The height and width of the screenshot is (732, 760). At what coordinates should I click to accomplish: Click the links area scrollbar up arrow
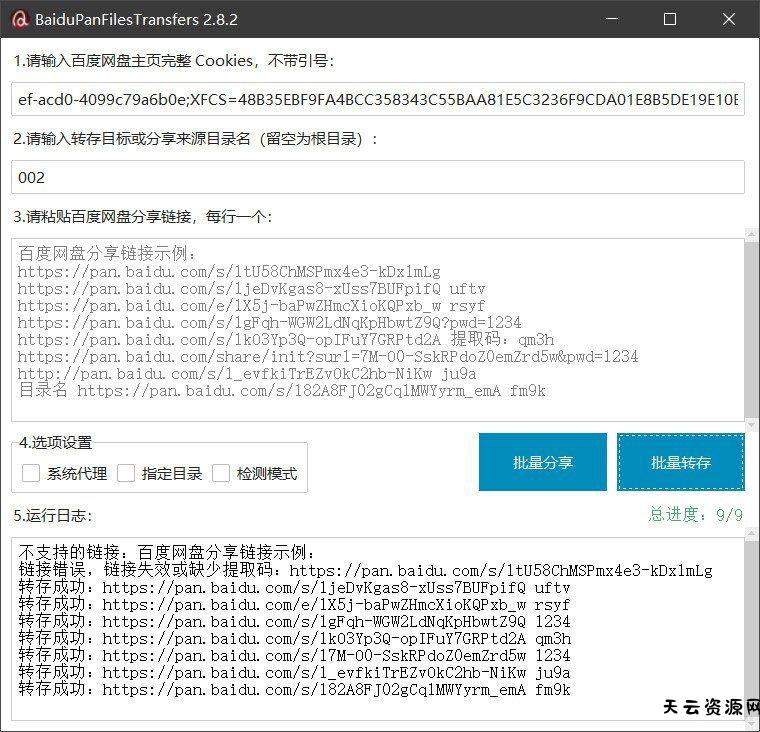[752, 235]
